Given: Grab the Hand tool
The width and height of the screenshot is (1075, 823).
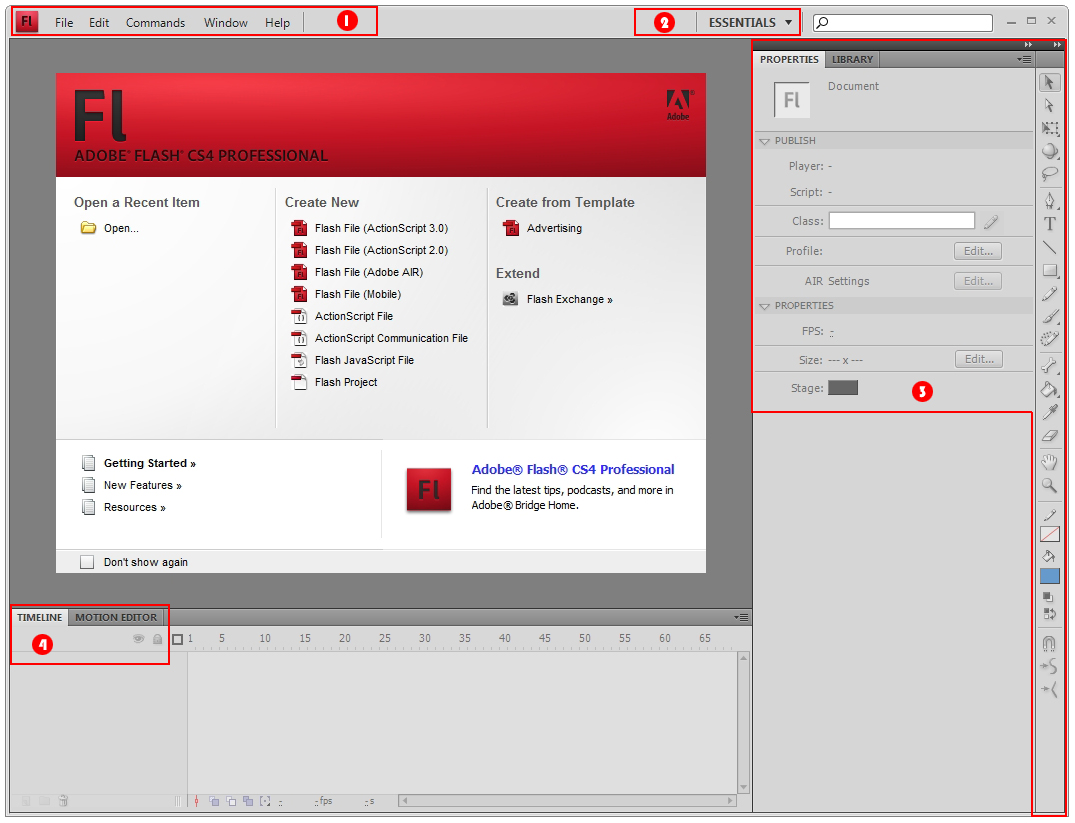Looking at the screenshot, I should click(x=1050, y=462).
